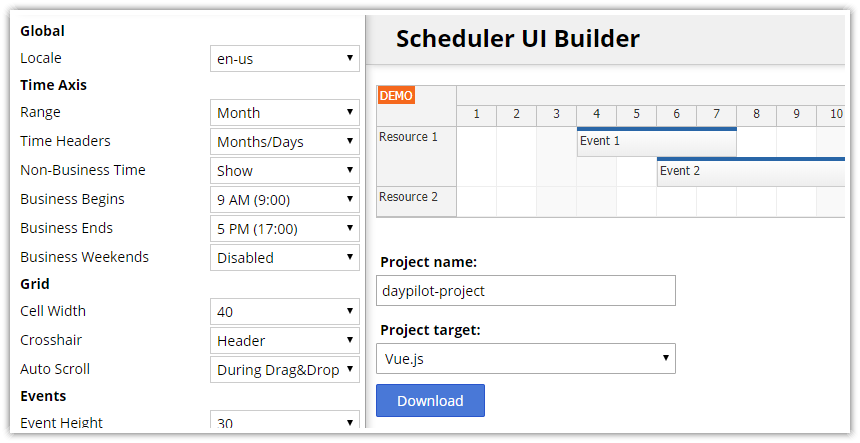Select the Project target dropdown showing Vue.js

pyautogui.click(x=525, y=359)
